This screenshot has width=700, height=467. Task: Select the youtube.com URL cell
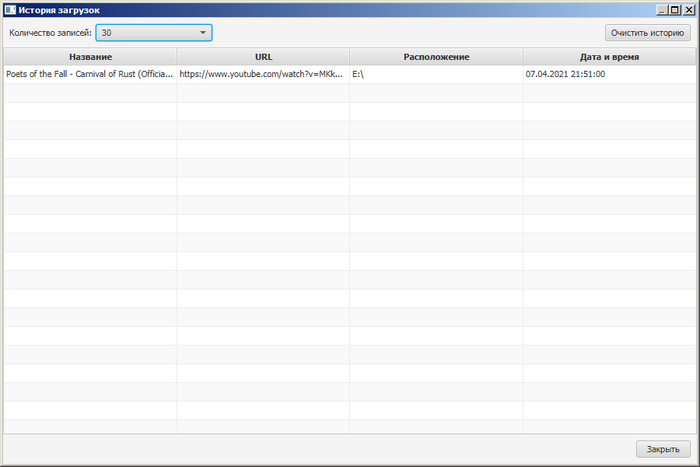[x=263, y=74]
